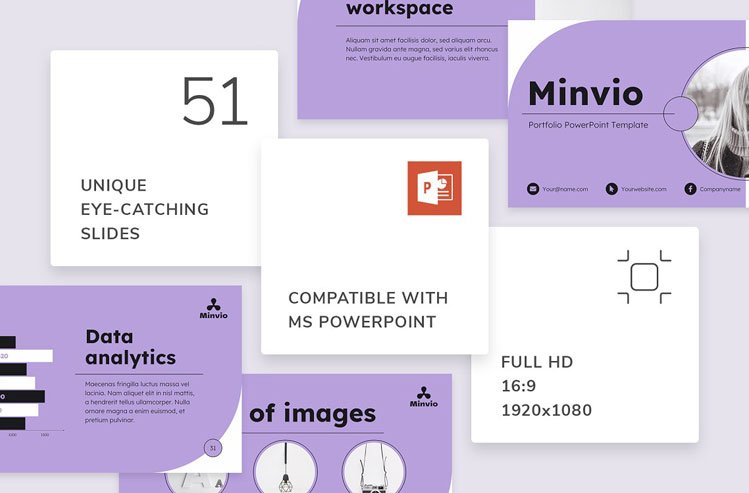Click the 'Minvio' title heading
Image resolution: width=749 pixels, height=493 pixels.
(586, 93)
